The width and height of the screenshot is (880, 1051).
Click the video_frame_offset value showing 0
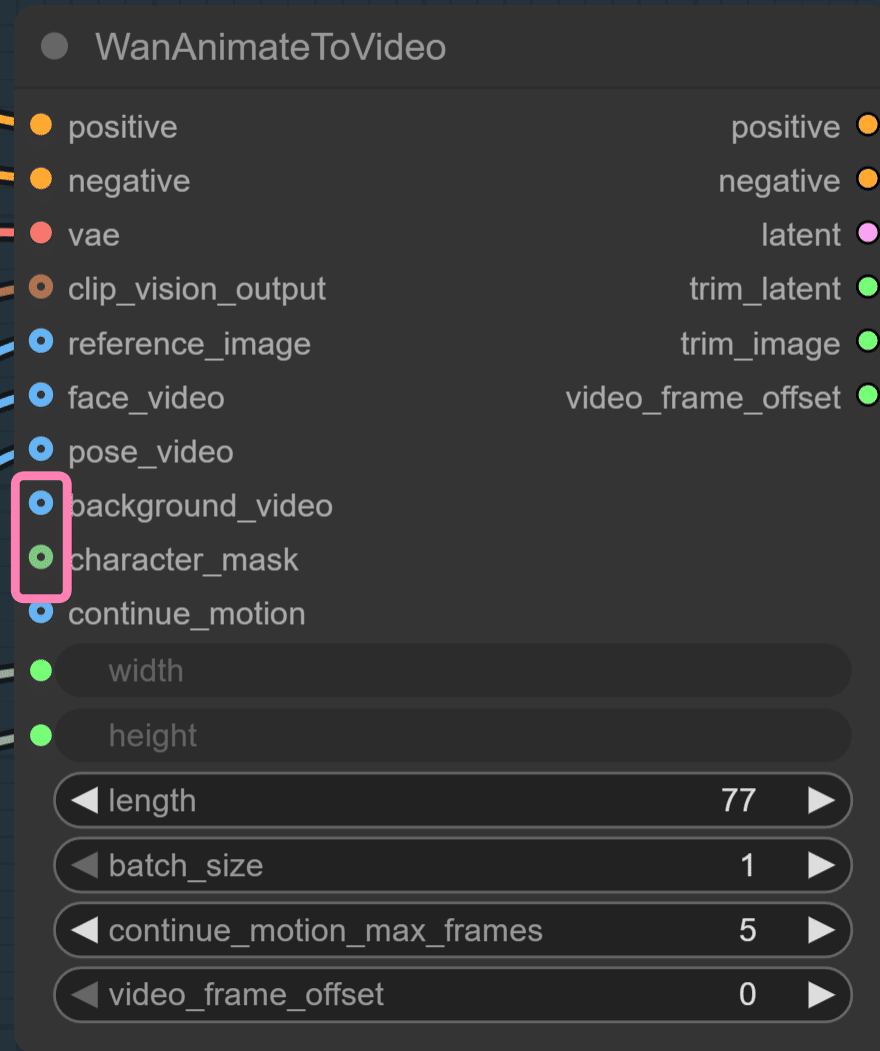click(748, 995)
